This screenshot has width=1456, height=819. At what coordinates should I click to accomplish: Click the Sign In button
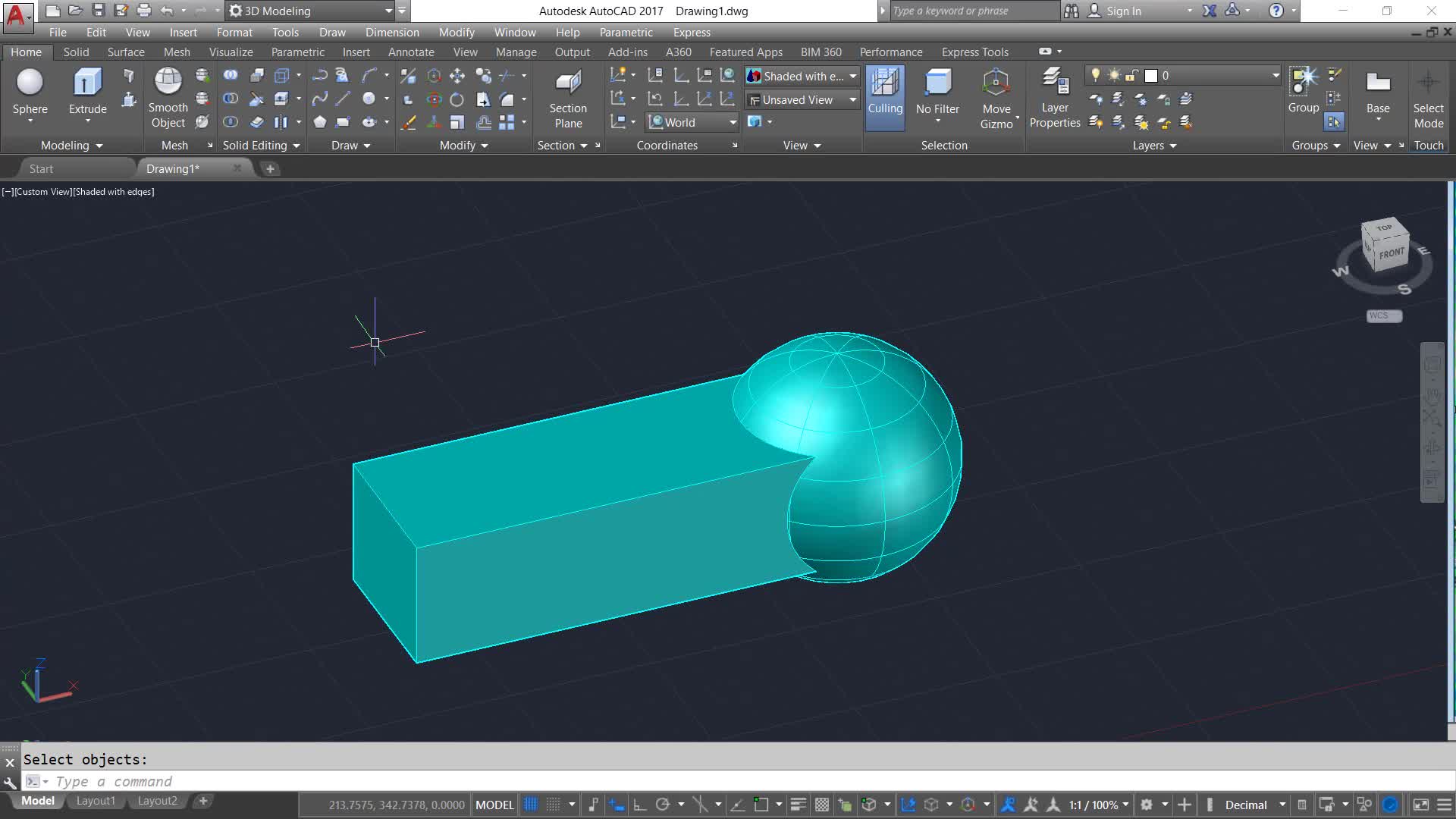[x=1122, y=11]
